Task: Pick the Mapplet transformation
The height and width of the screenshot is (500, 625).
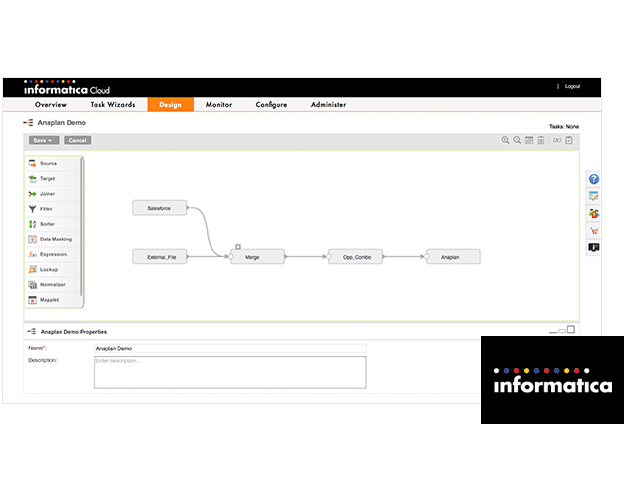Action: (x=53, y=300)
